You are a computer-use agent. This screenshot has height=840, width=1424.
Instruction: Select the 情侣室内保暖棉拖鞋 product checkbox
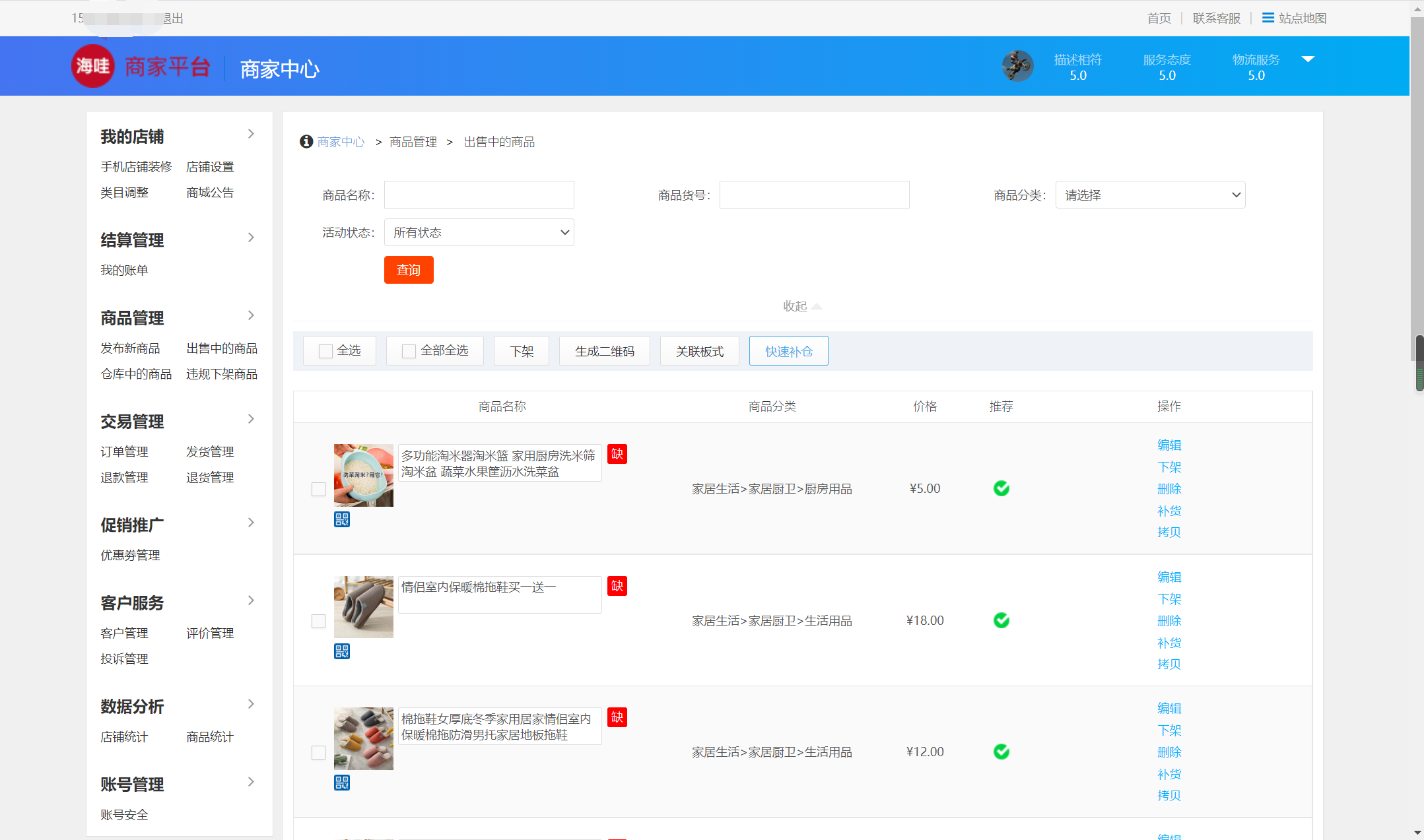click(x=318, y=621)
